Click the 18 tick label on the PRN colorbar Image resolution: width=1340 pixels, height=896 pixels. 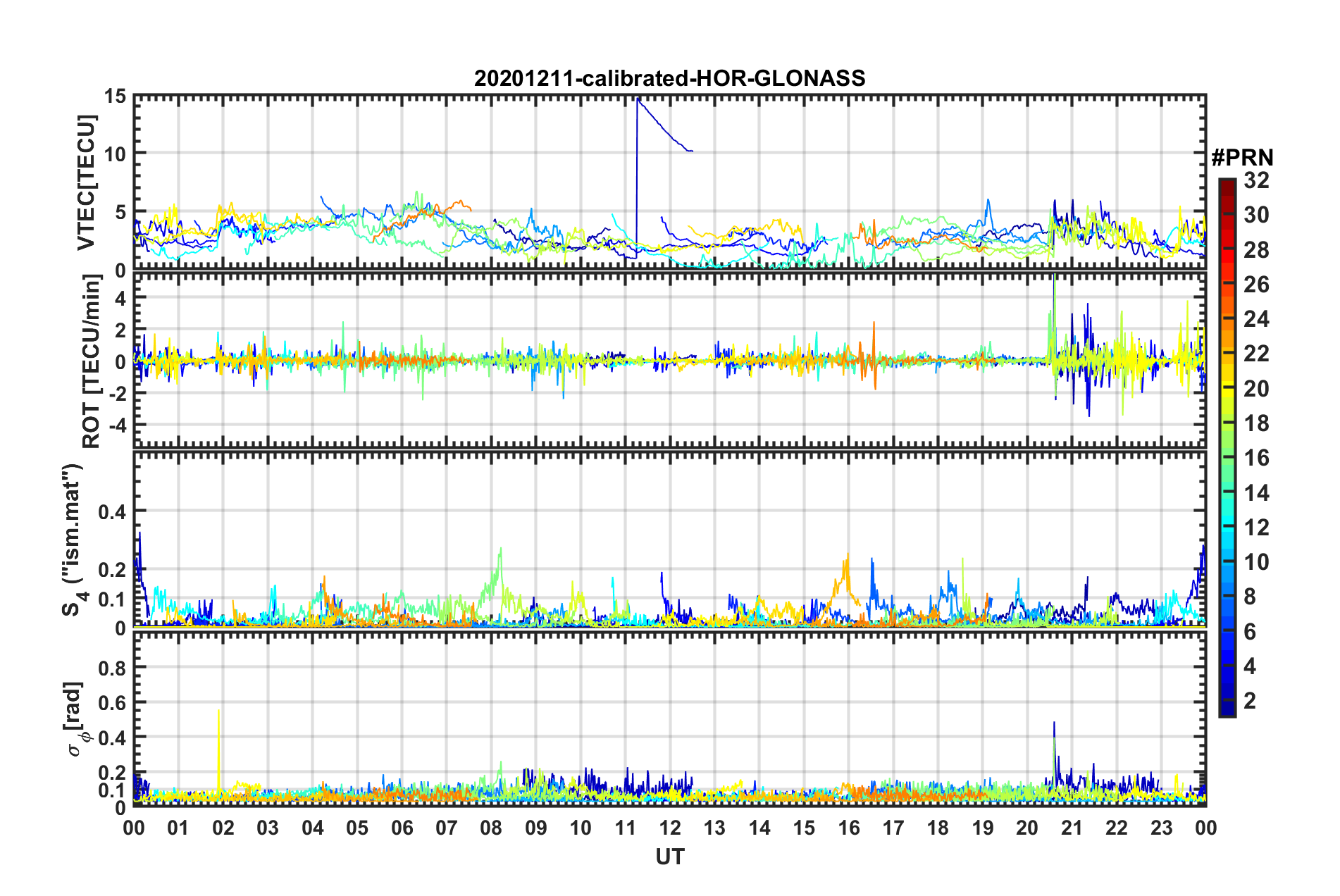point(1256,423)
